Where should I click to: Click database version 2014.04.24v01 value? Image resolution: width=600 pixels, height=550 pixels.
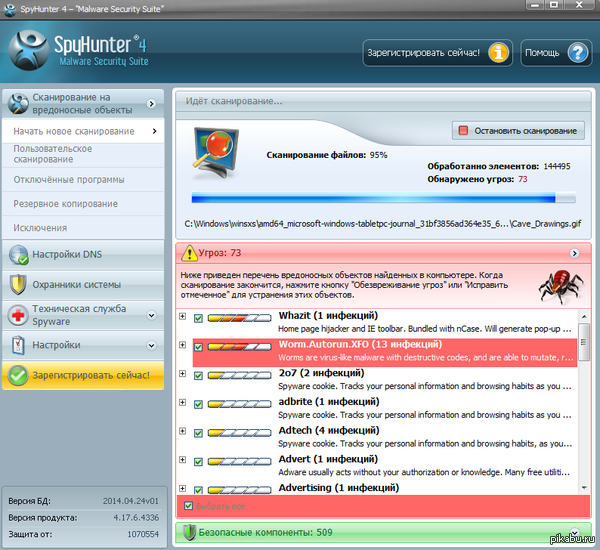[130, 501]
